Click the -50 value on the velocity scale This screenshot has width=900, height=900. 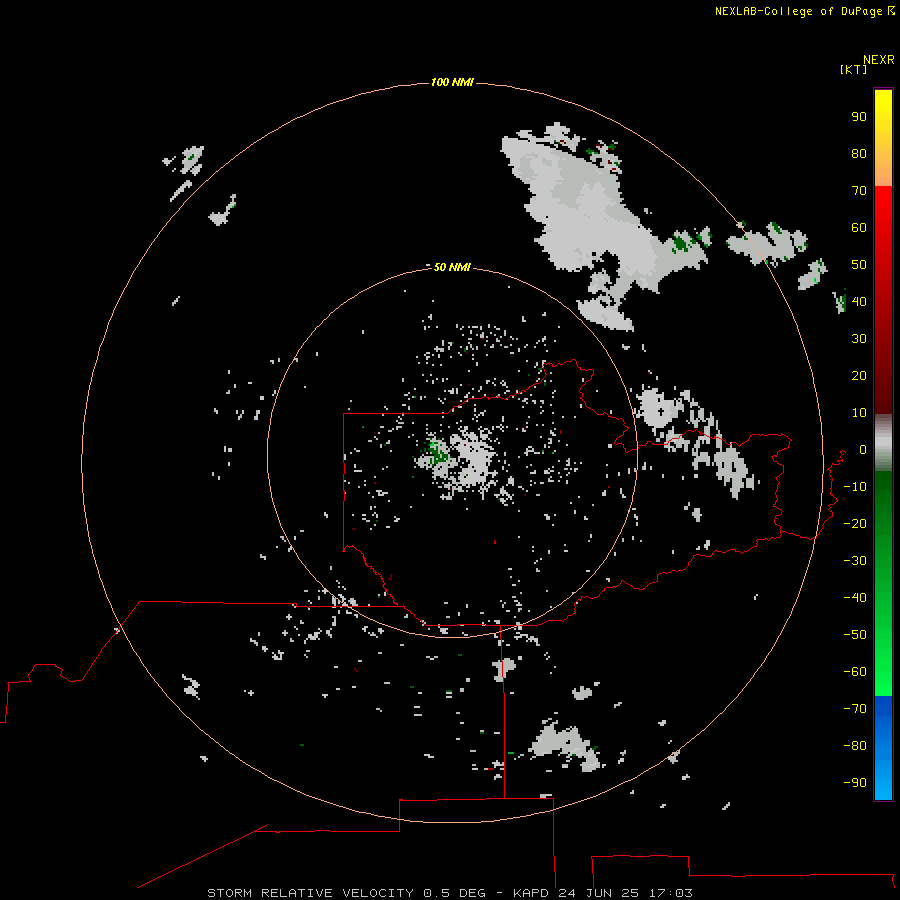[x=855, y=635]
